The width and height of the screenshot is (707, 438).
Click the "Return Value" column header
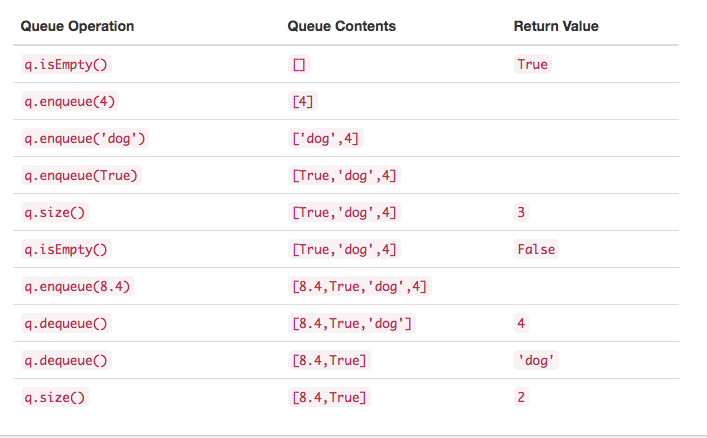(556, 26)
